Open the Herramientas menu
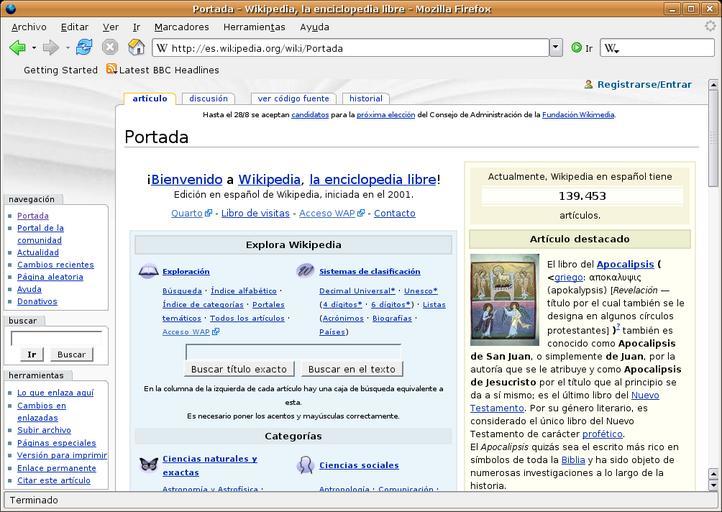The image size is (722, 512). [x=254, y=27]
